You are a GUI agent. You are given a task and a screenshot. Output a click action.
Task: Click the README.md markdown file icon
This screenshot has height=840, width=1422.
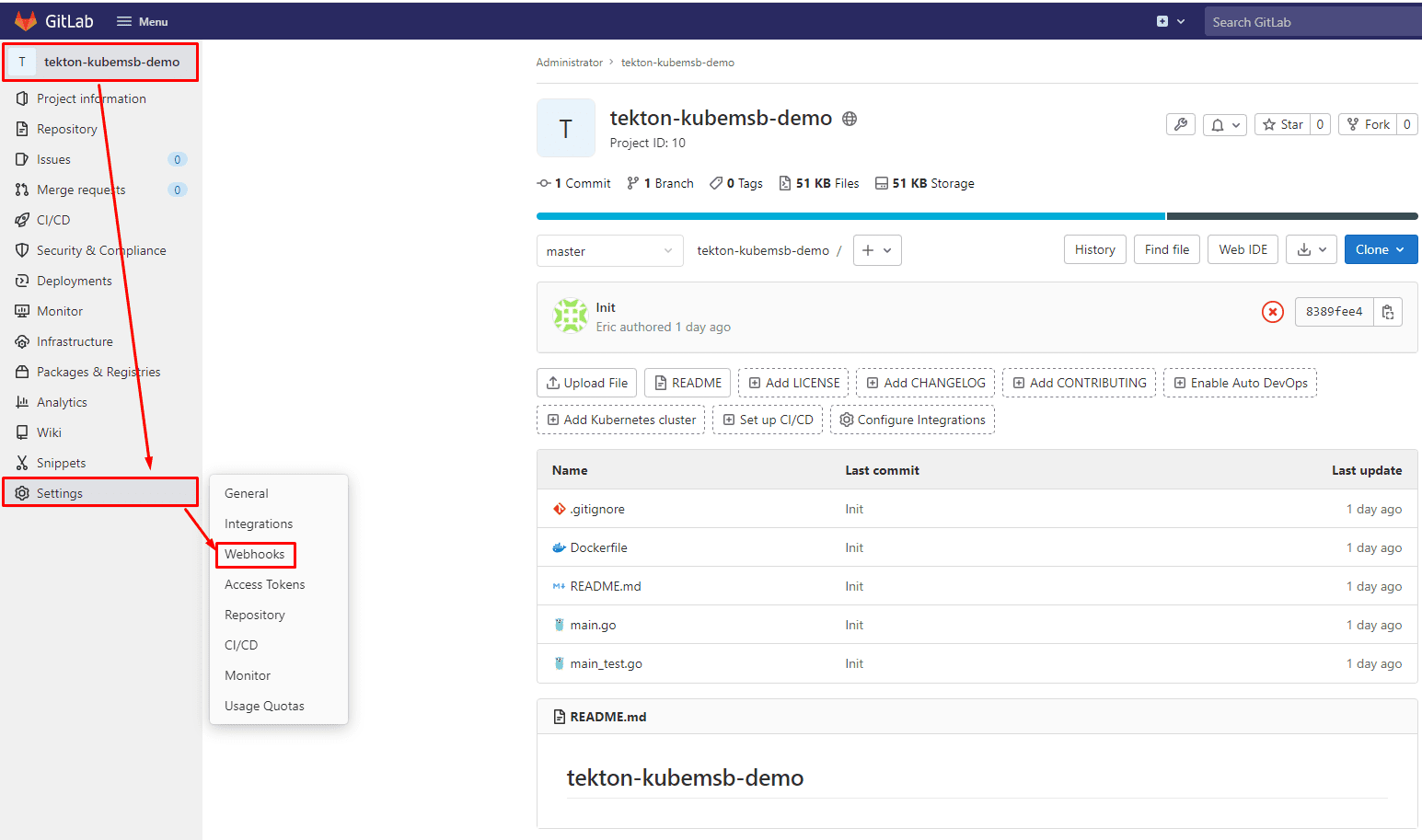point(559,586)
